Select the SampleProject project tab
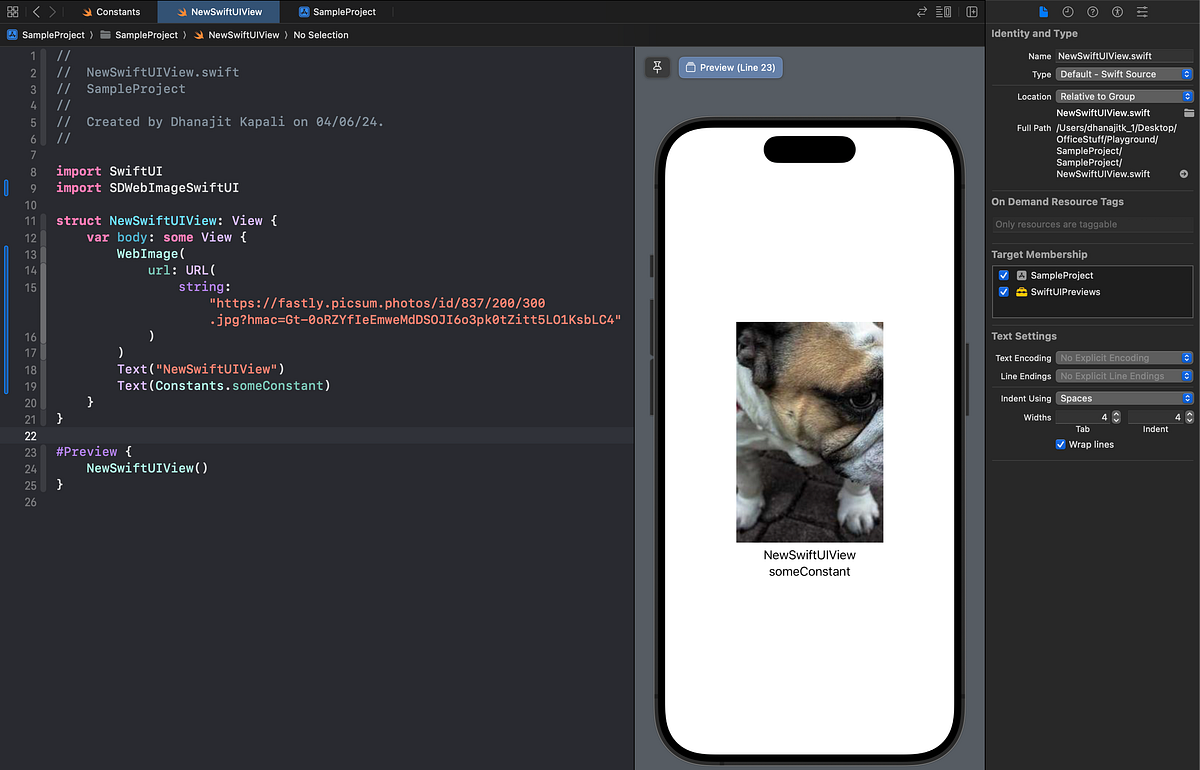 coord(338,12)
